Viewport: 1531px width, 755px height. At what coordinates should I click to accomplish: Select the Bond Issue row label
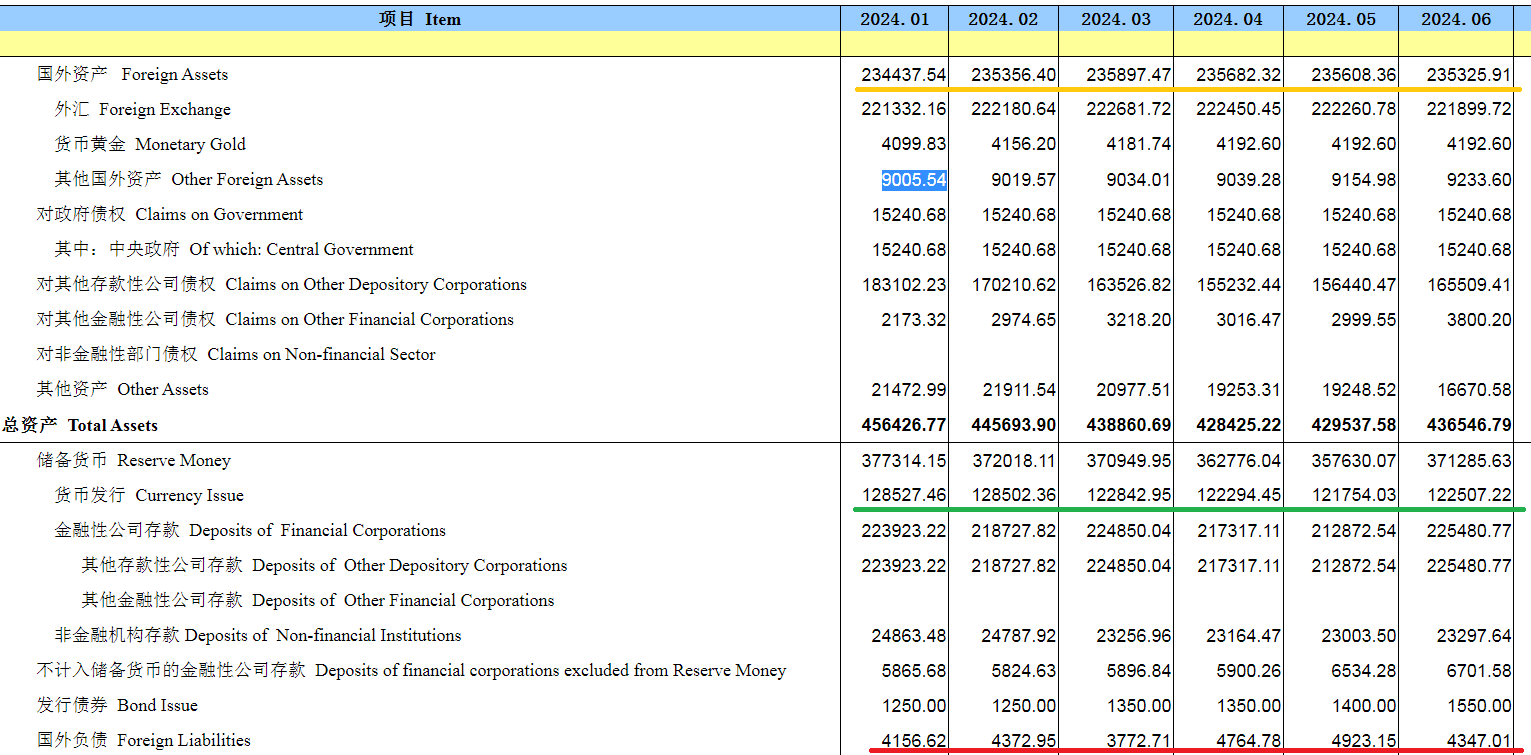[x=118, y=705]
